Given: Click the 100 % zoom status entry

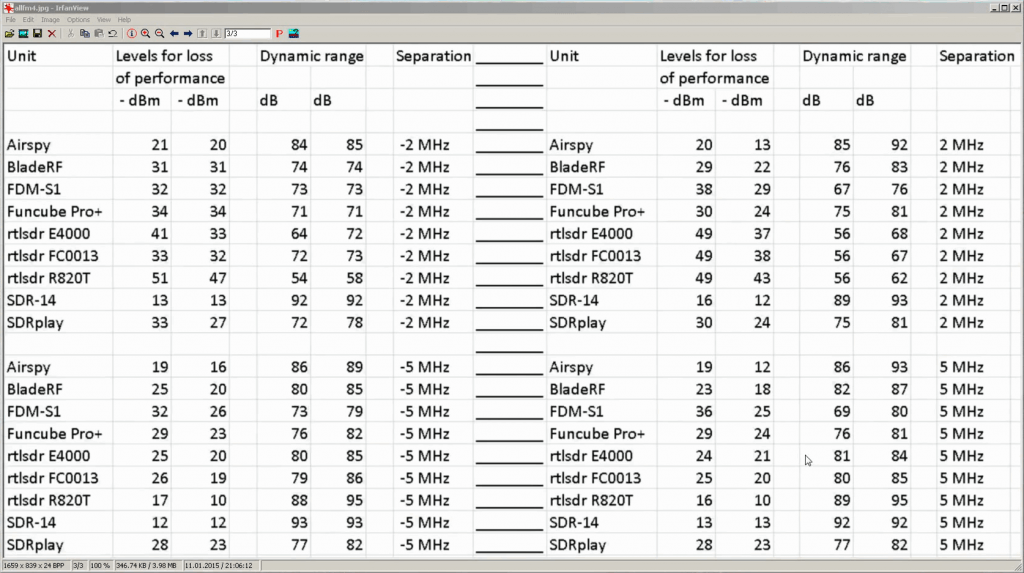Looking at the screenshot, I should 100,565.
